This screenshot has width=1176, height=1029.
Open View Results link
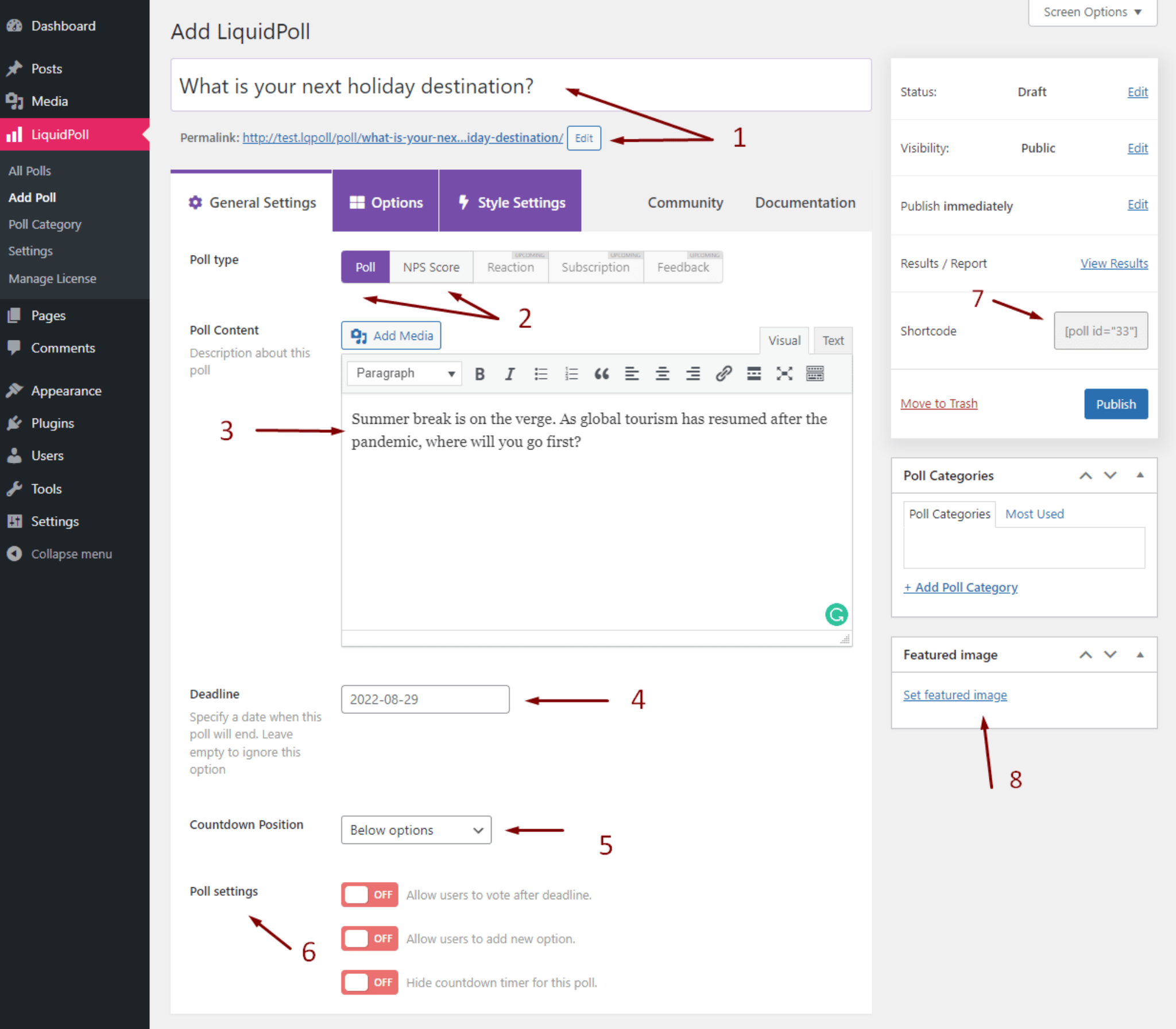point(1114,264)
